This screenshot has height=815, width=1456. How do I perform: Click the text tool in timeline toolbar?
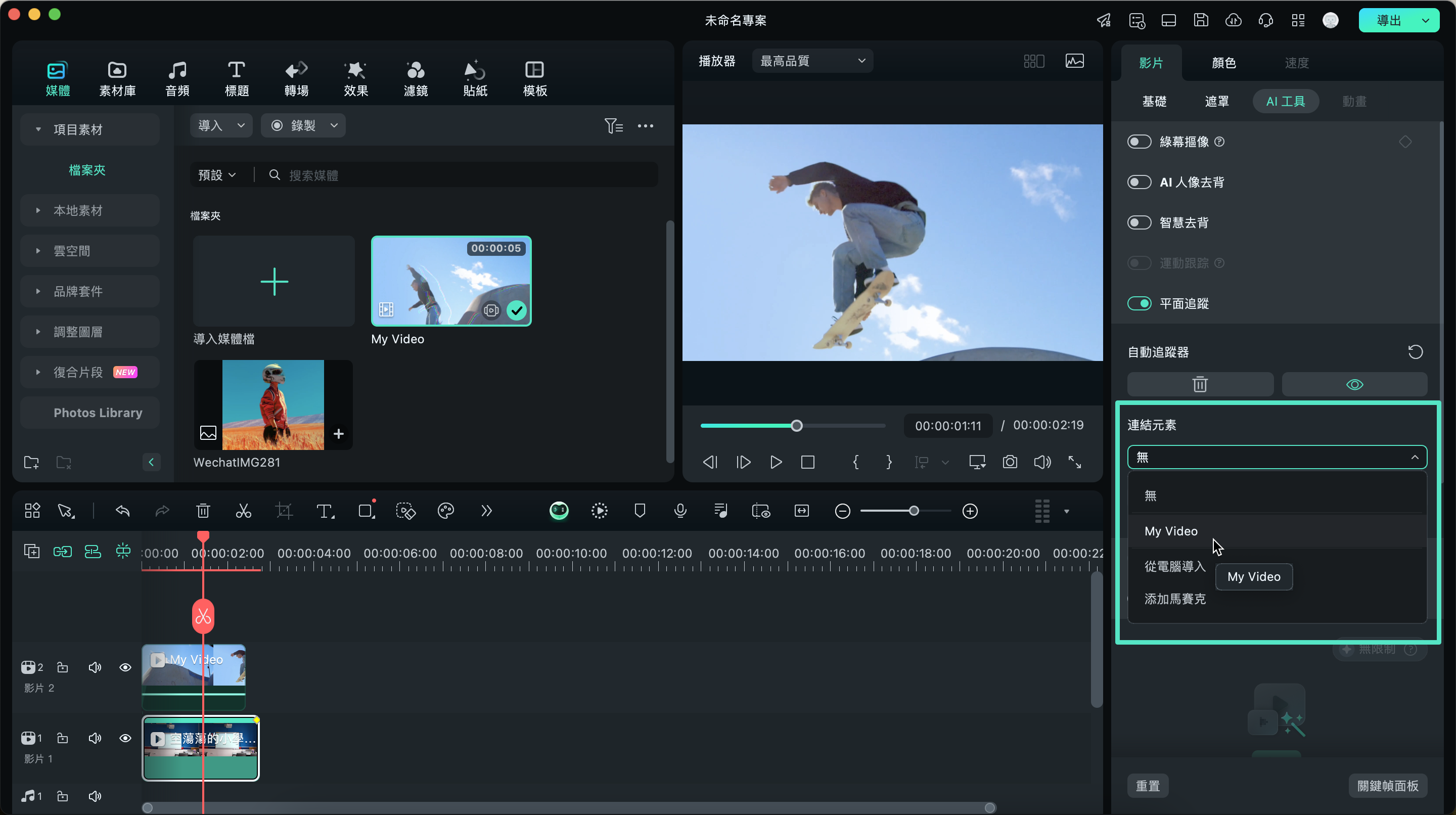coord(325,511)
